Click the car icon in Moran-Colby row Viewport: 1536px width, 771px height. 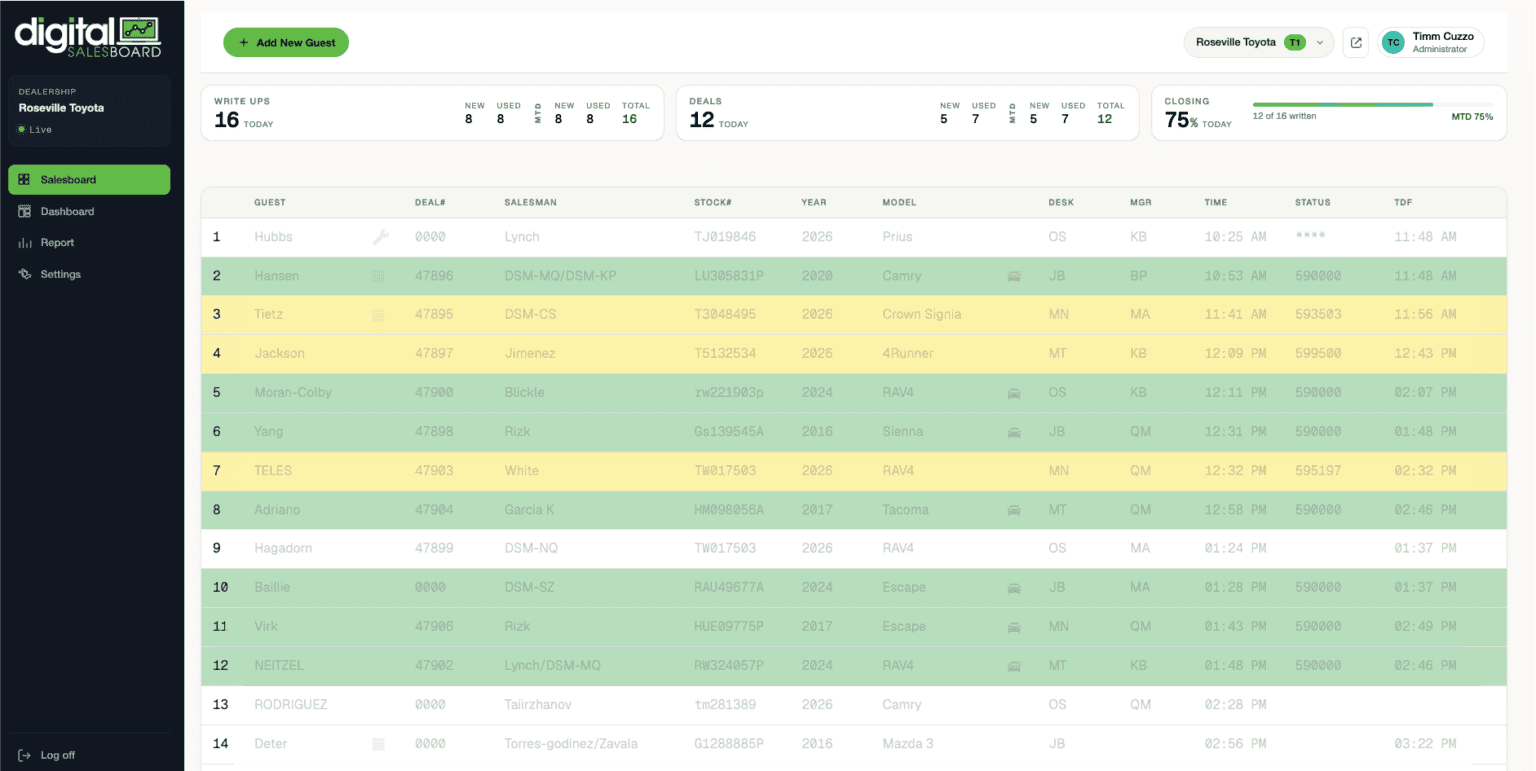click(x=1014, y=393)
